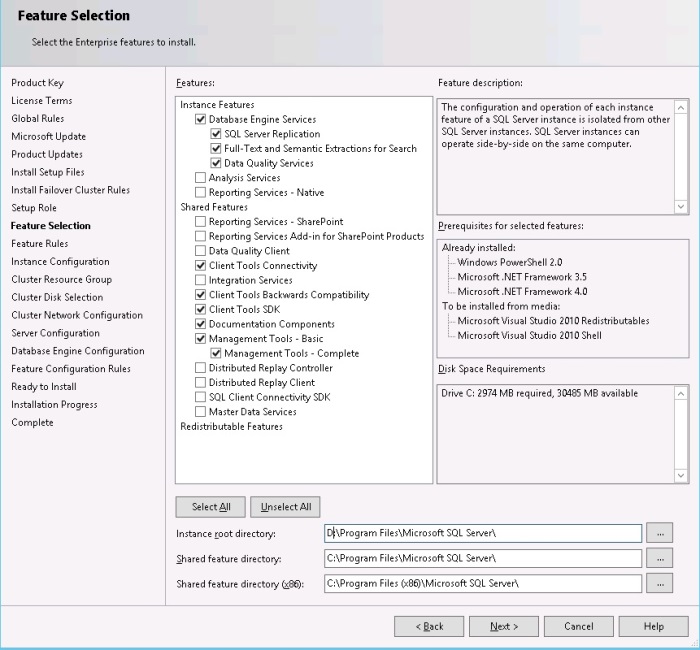The width and height of the screenshot is (700, 650).
Task: Go back with the Back button
Action: coord(429,626)
